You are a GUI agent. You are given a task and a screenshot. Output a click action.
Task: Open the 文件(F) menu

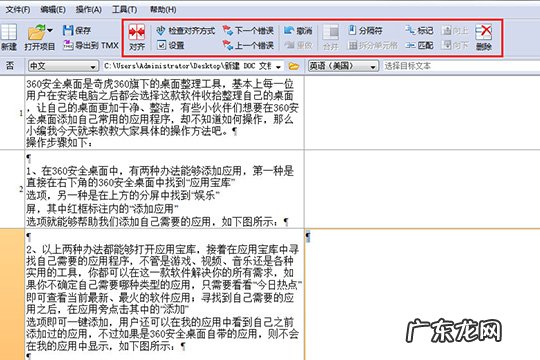tap(18, 9)
